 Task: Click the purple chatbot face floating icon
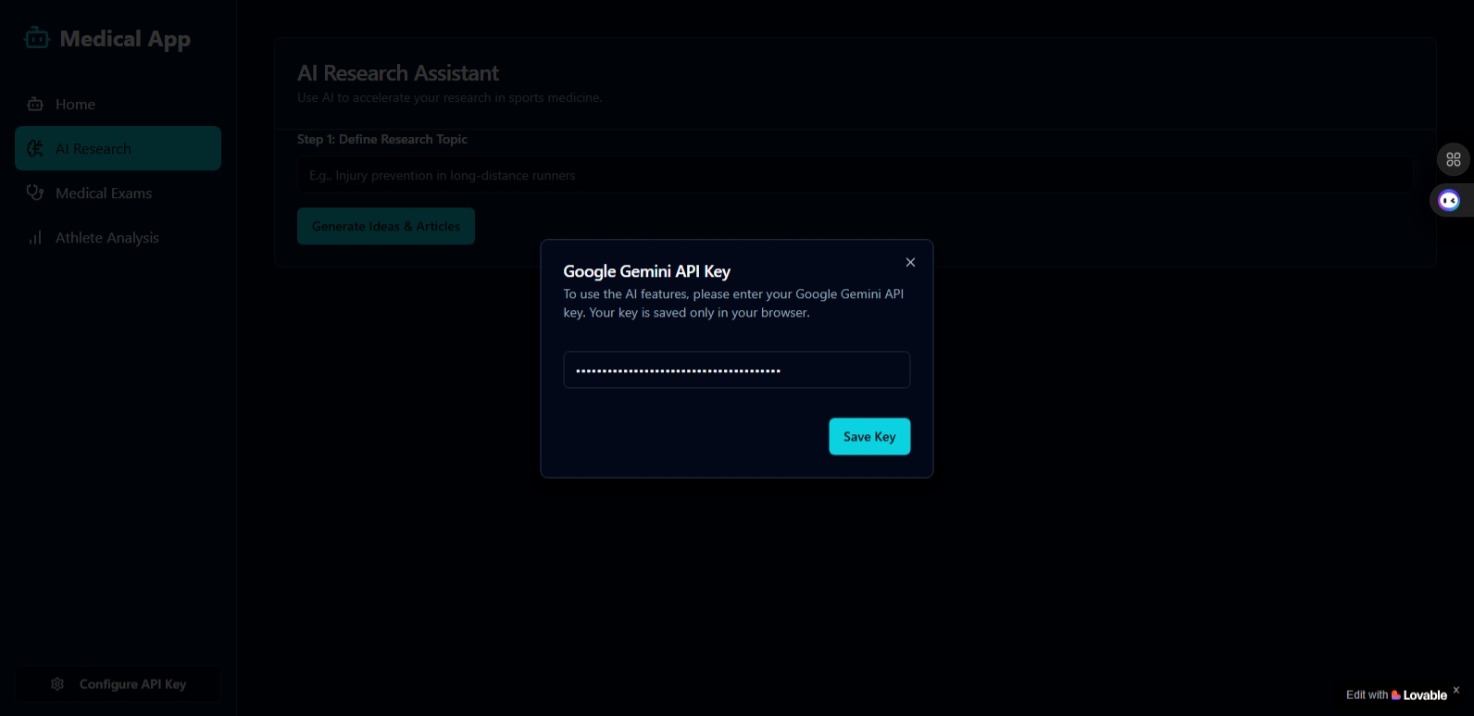coord(1449,201)
